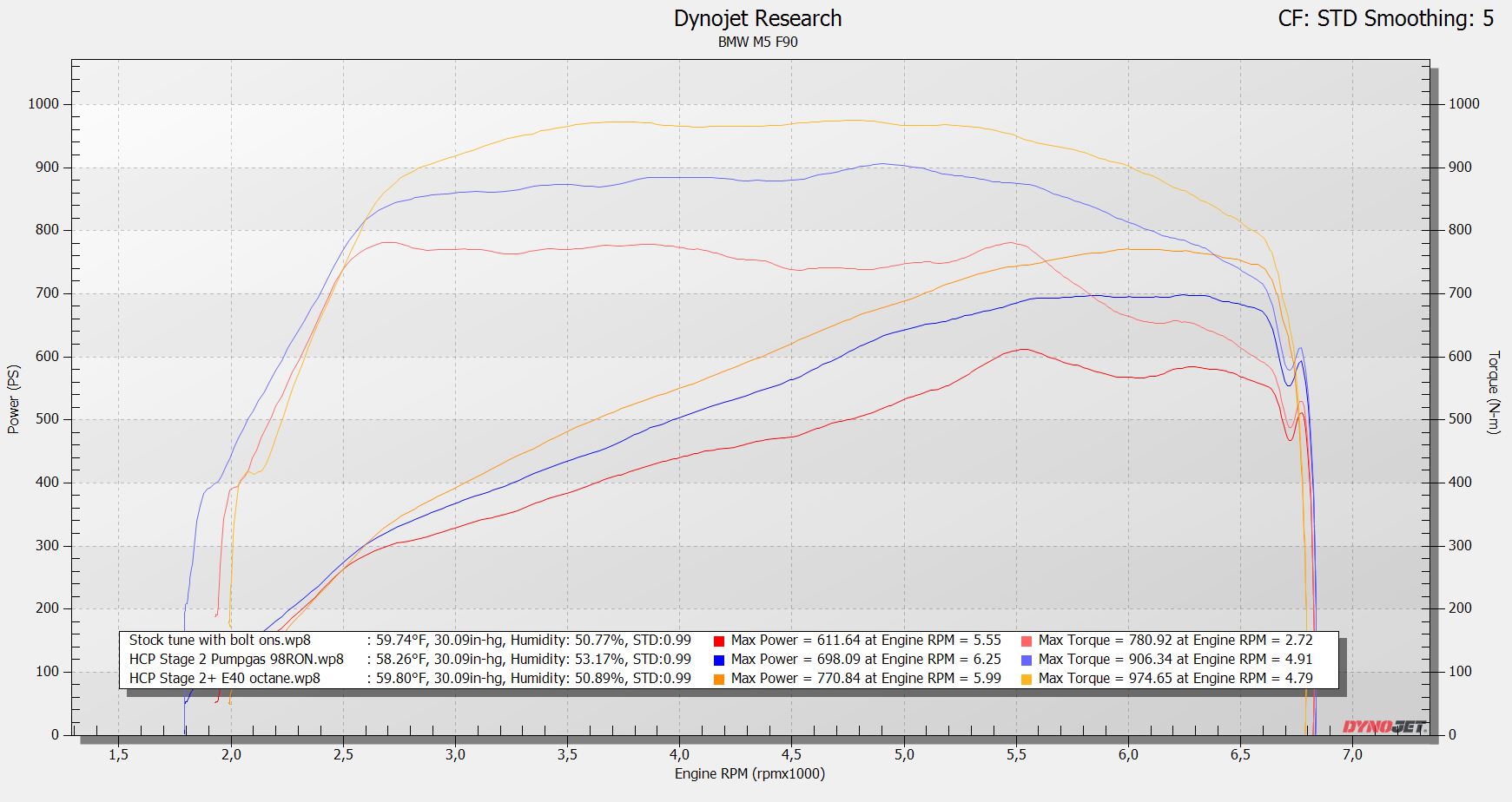Click the orange Max Power swatch for Stage 2+

tap(719, 680)
